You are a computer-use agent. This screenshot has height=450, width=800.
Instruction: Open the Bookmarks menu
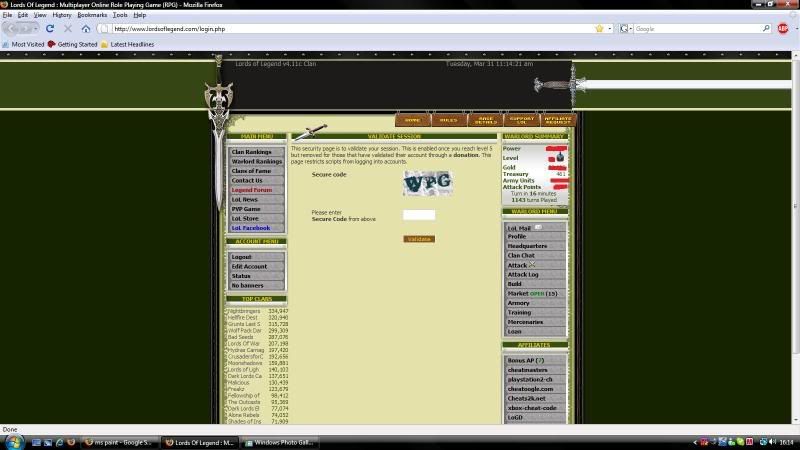coord(92,15)
